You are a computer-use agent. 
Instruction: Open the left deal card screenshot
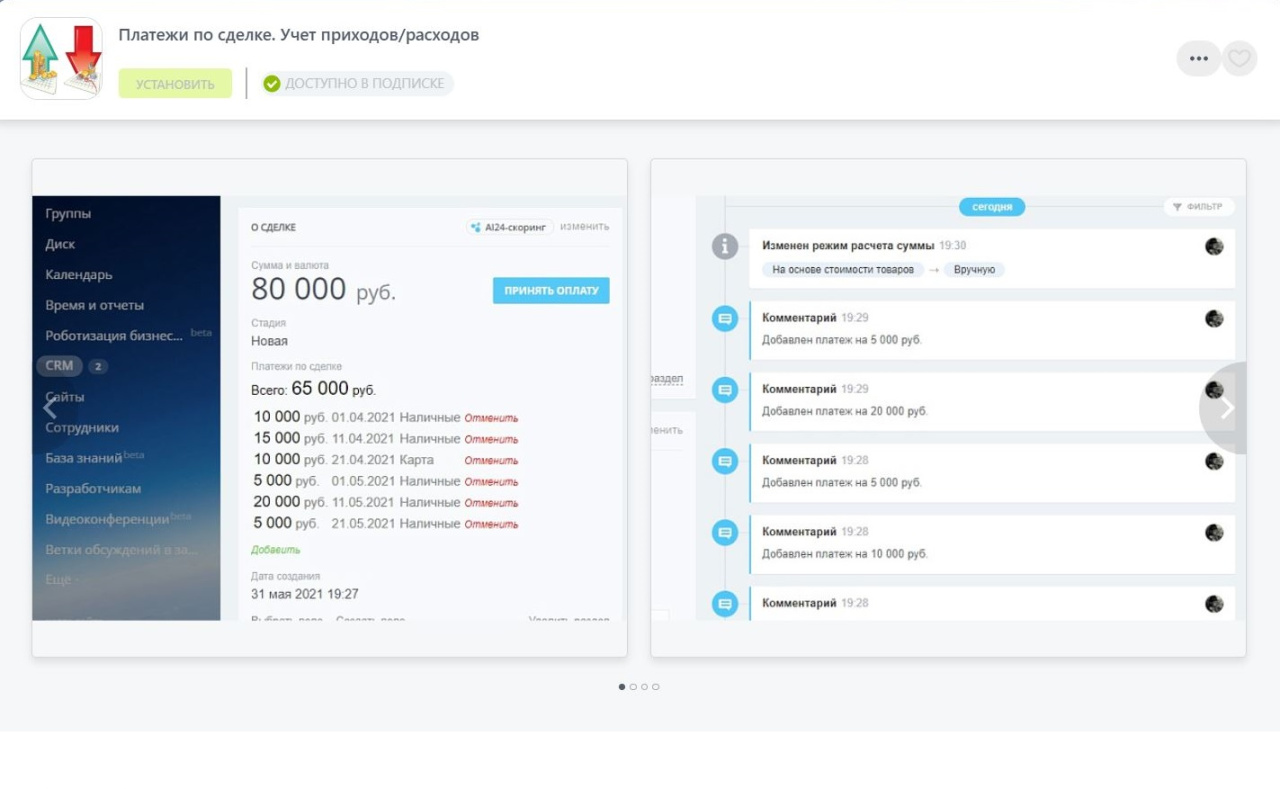tap(329, 407)
